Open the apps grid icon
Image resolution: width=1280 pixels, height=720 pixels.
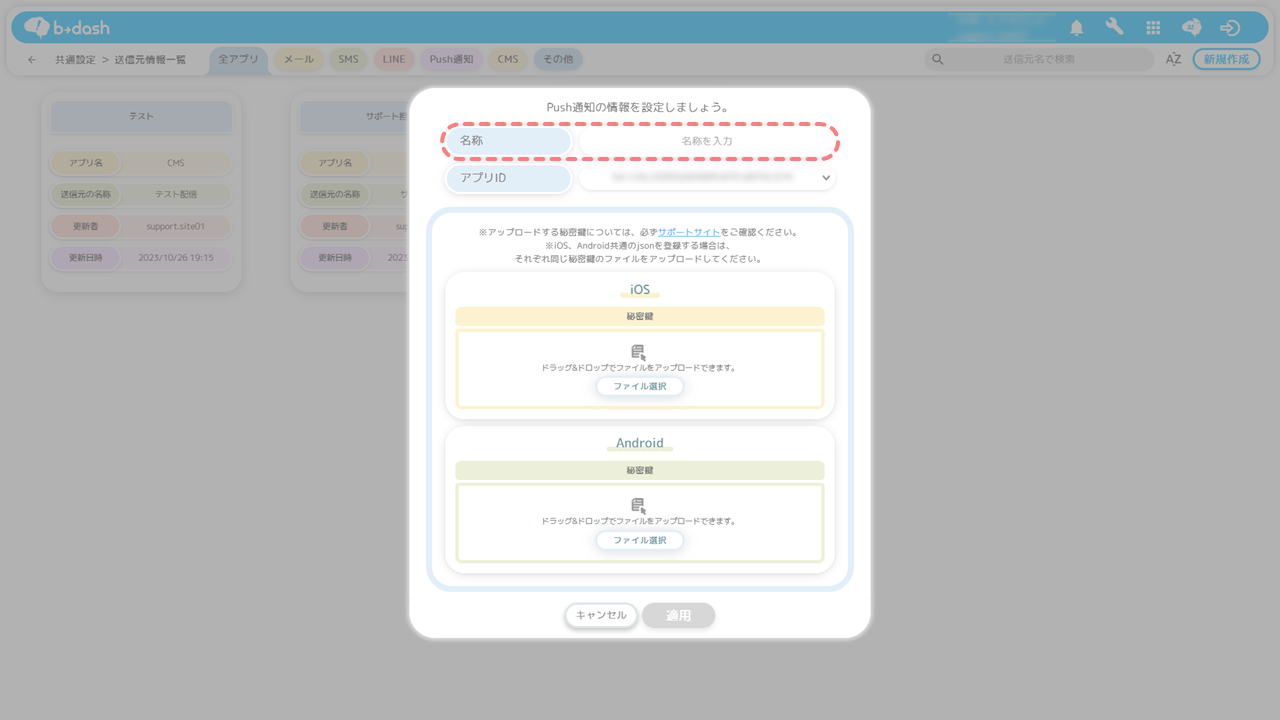tap(1153, 28)
